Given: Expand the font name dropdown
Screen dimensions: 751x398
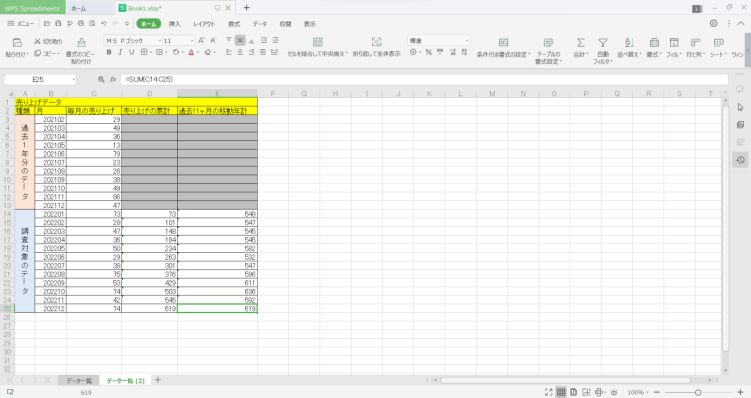Looking at the screenshot, I should coord(159,41).
